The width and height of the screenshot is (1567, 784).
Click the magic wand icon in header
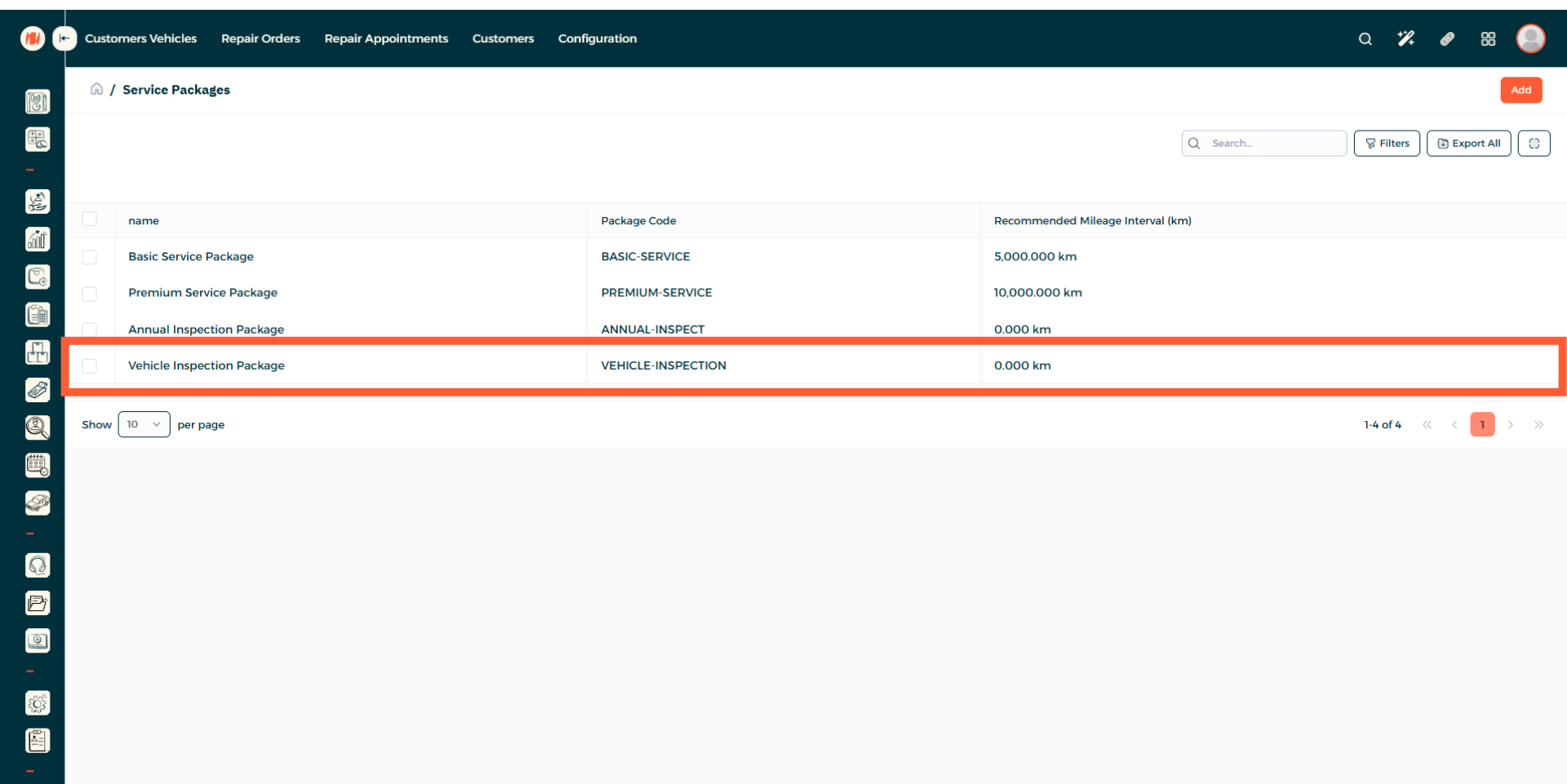tap(1405, 38)
